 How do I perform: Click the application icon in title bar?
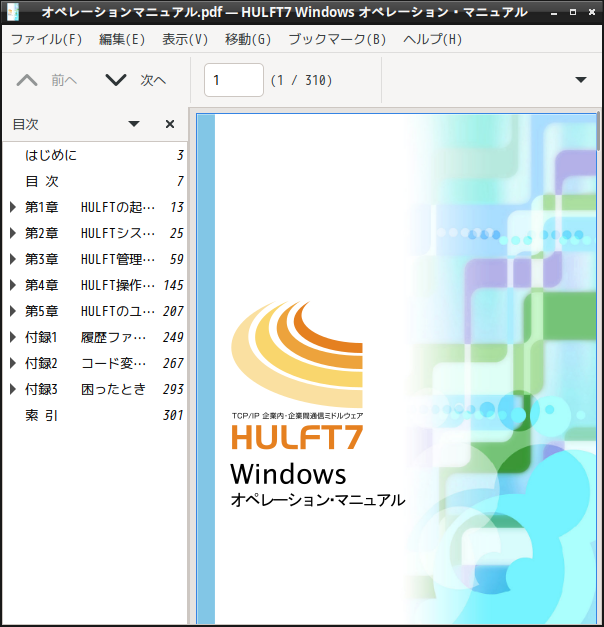point(13,12)
